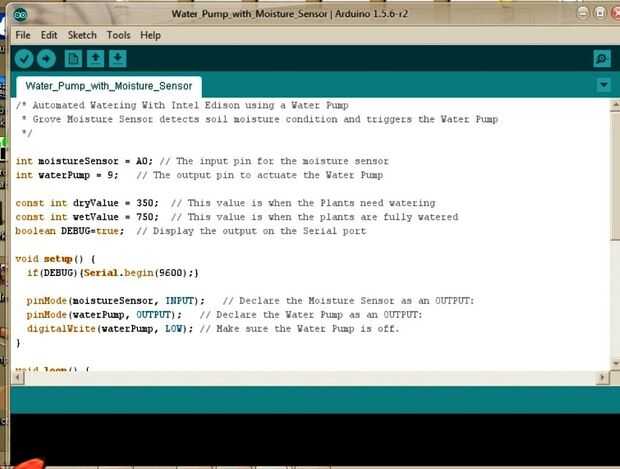The height and width of the screenshot is (469, 620).
Task: Open a sketch with the up-arrow icon
Action: (95, 59)
